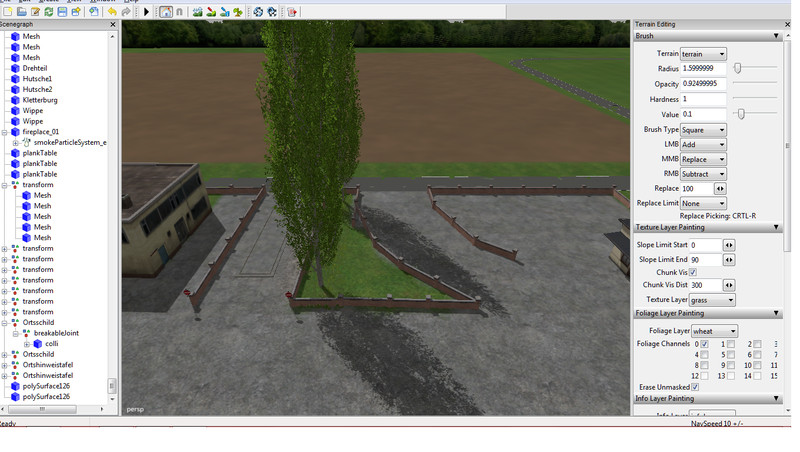Collapse the Texture Layer Painting section
800x452 pixels.
point(776,227)
